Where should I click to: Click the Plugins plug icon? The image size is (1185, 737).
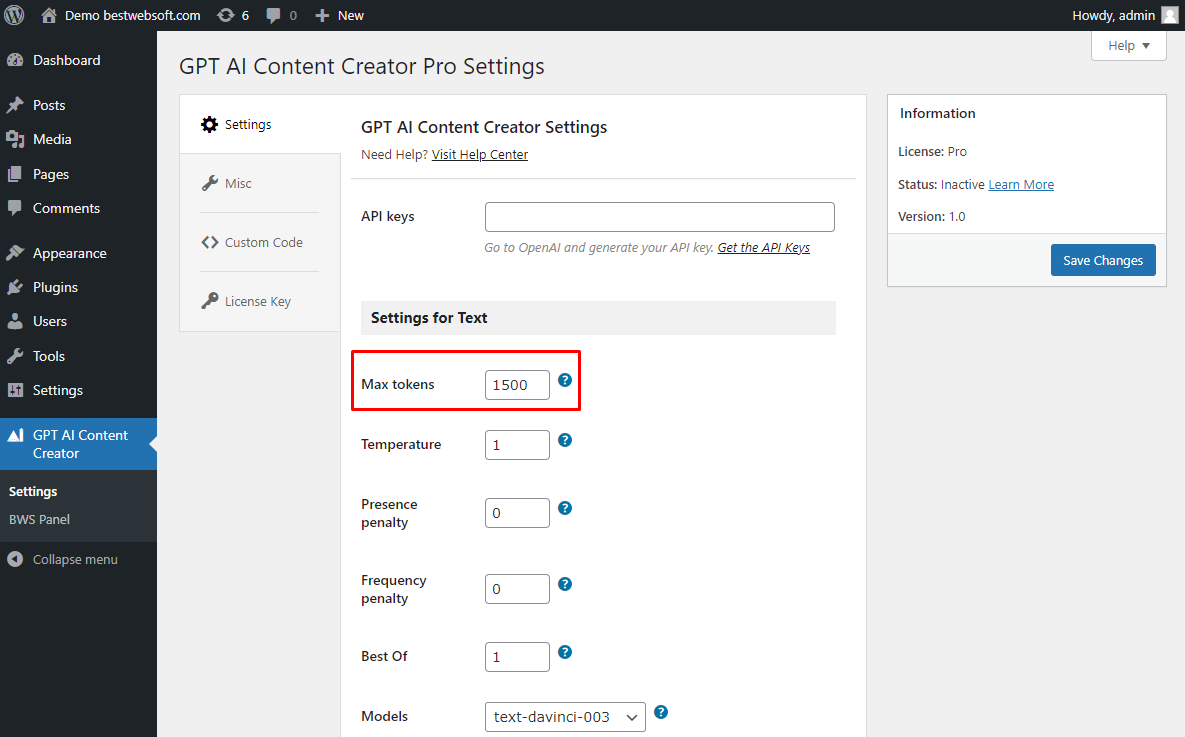coord(15,287)
